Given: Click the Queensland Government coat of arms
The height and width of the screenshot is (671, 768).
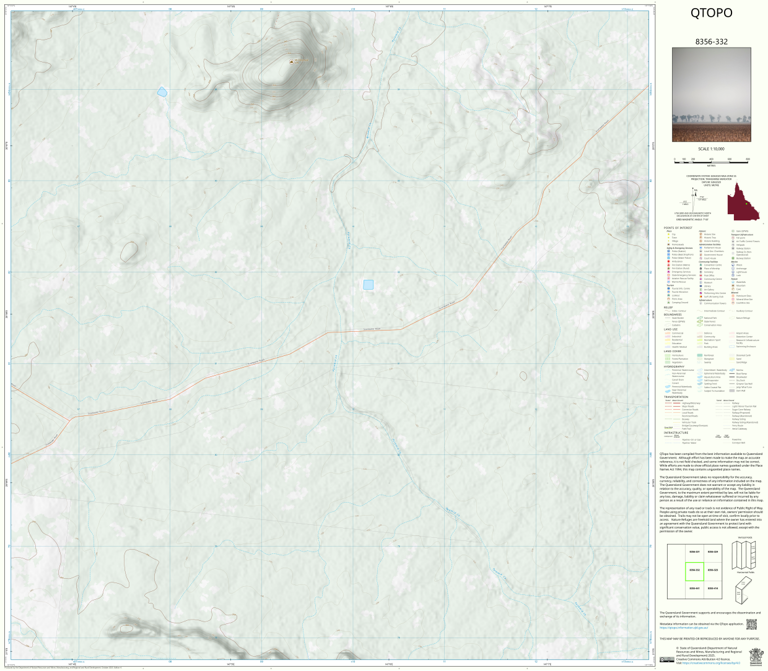Looking at the screenshot, I should [x=756, y=656].
